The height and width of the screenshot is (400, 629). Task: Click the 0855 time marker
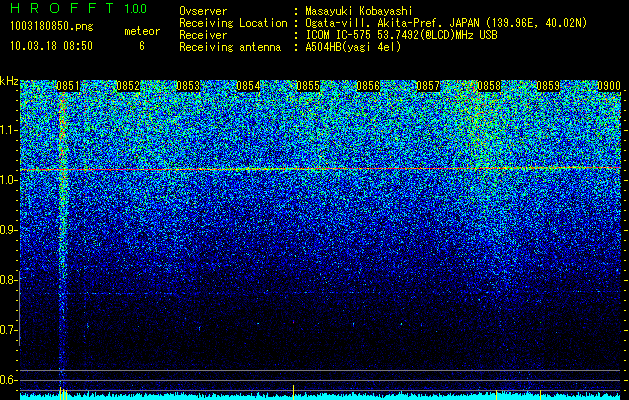tap(308, 86)
